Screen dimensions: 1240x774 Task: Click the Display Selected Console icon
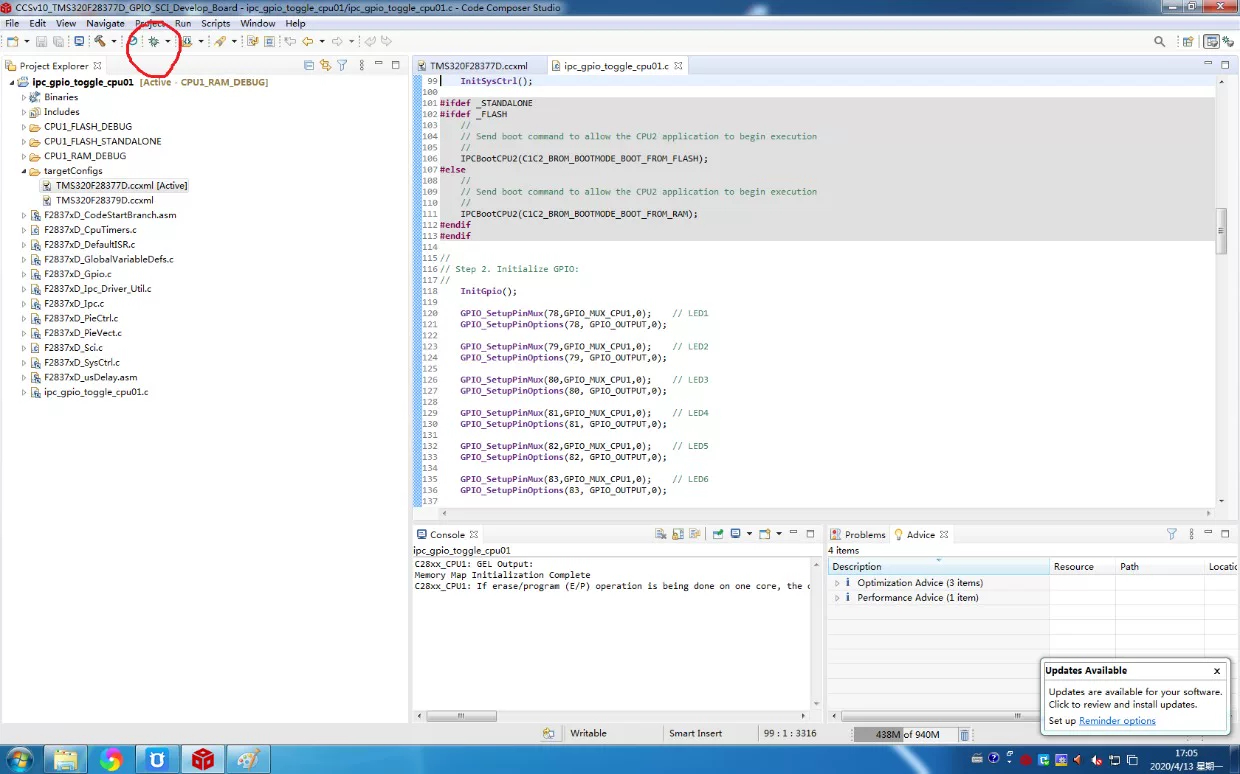[x=735, y=534]
